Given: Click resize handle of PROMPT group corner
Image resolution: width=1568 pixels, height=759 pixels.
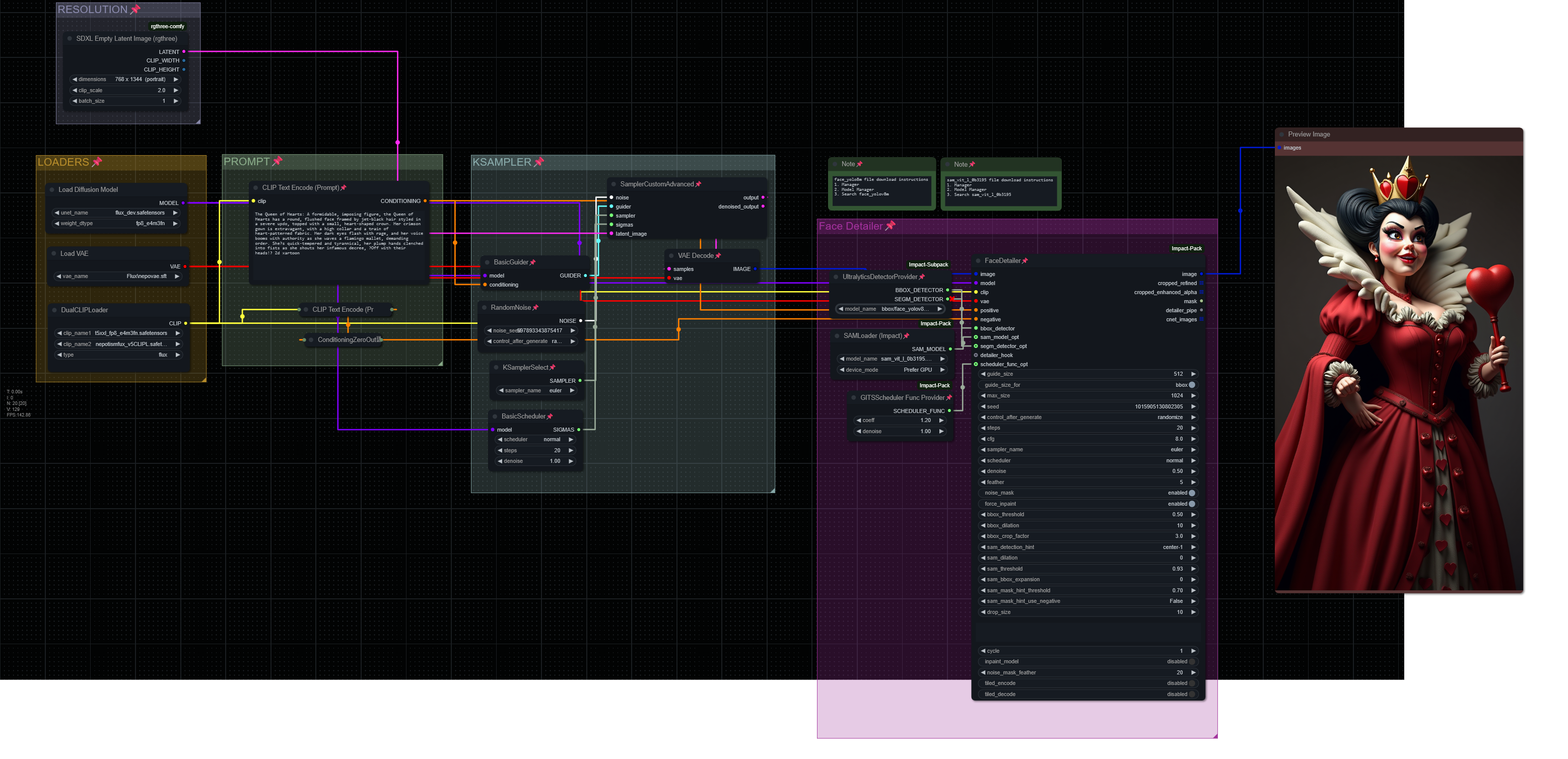Looking at the screenshot, I should pyautogui.click(x=440, y=363).
